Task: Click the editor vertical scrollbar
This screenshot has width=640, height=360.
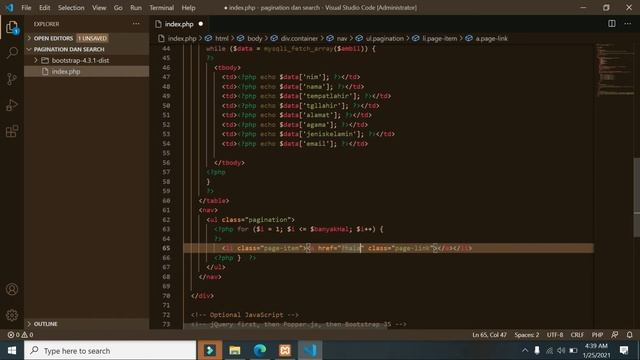Action: [636, 197]
